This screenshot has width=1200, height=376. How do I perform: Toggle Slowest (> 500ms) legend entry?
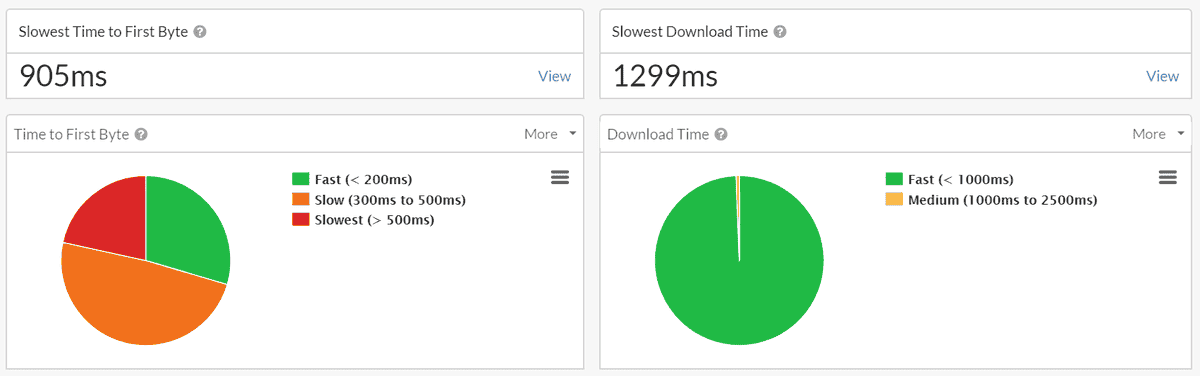click(x=363, y=219)
